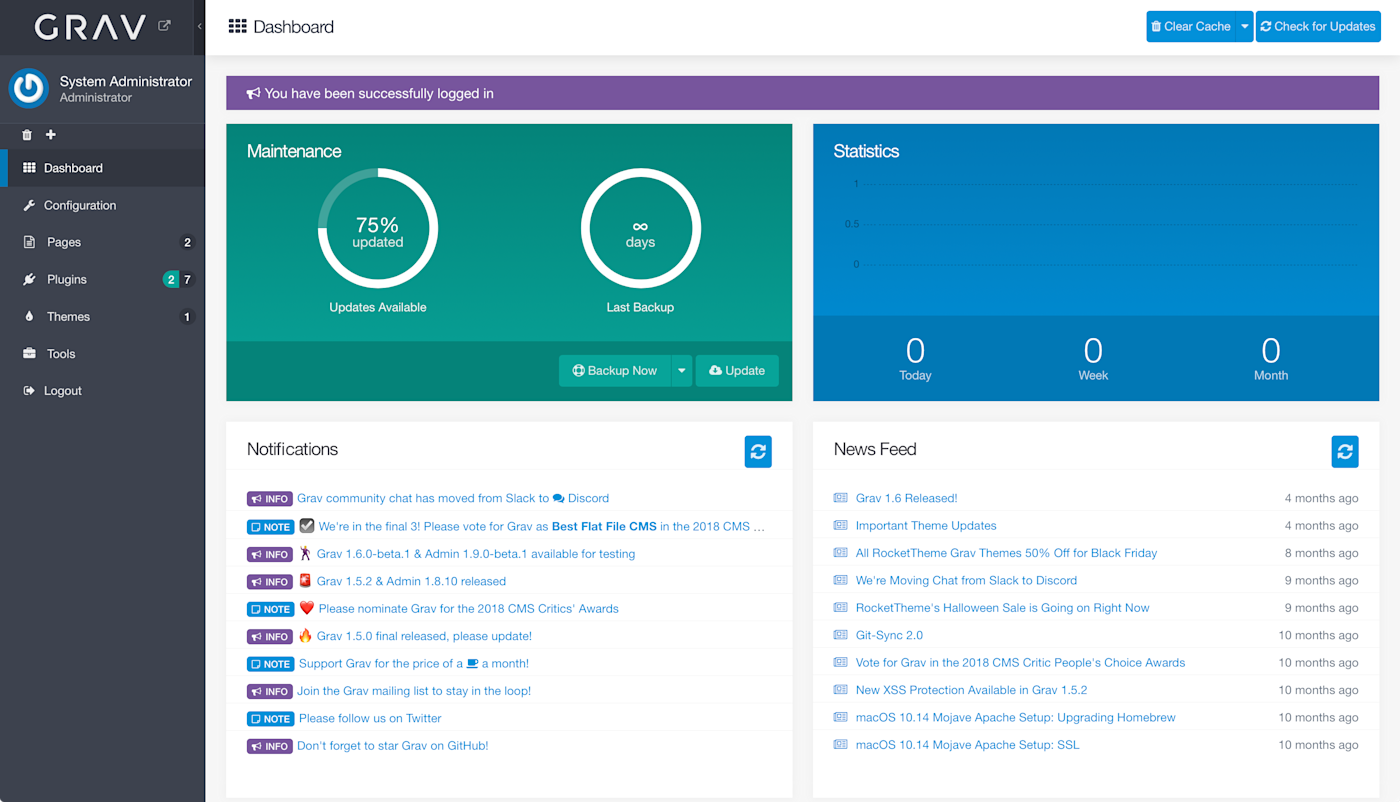The image size is (1400, 802).
Task: Open Important Theme Updates news item
Action: pyautogui.click(x=926, y=526)
